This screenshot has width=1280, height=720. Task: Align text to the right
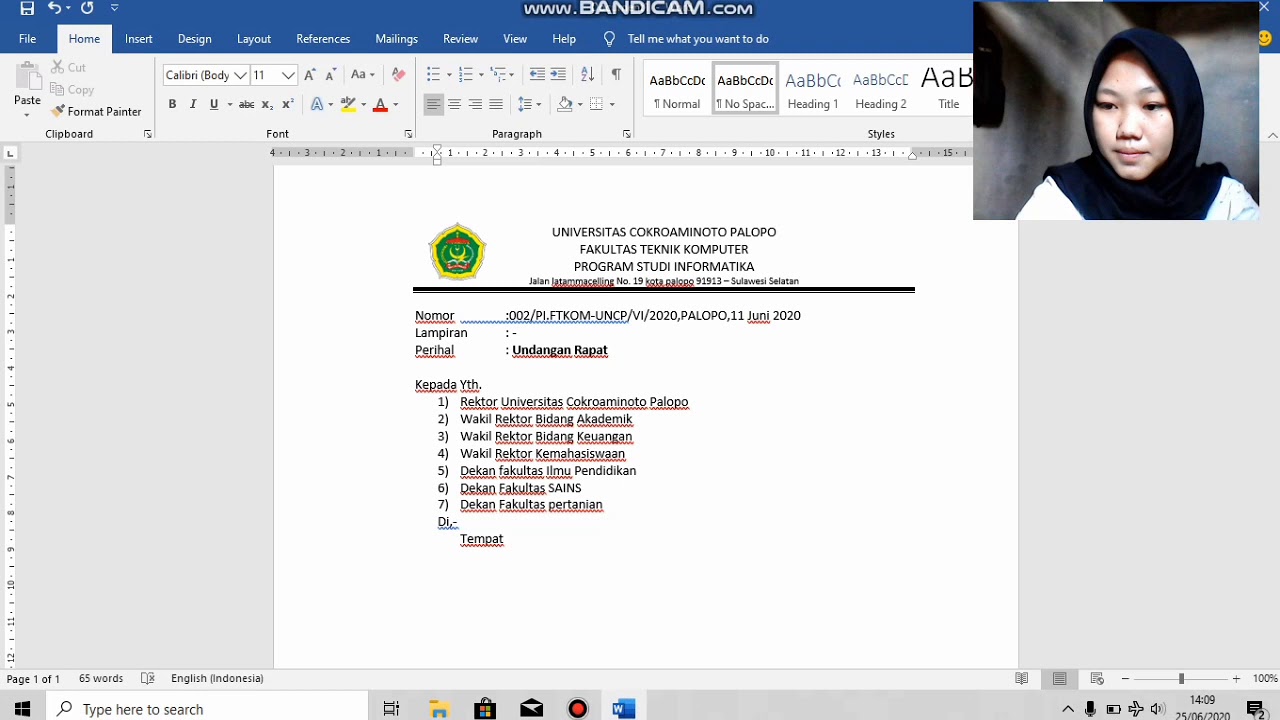475,104
